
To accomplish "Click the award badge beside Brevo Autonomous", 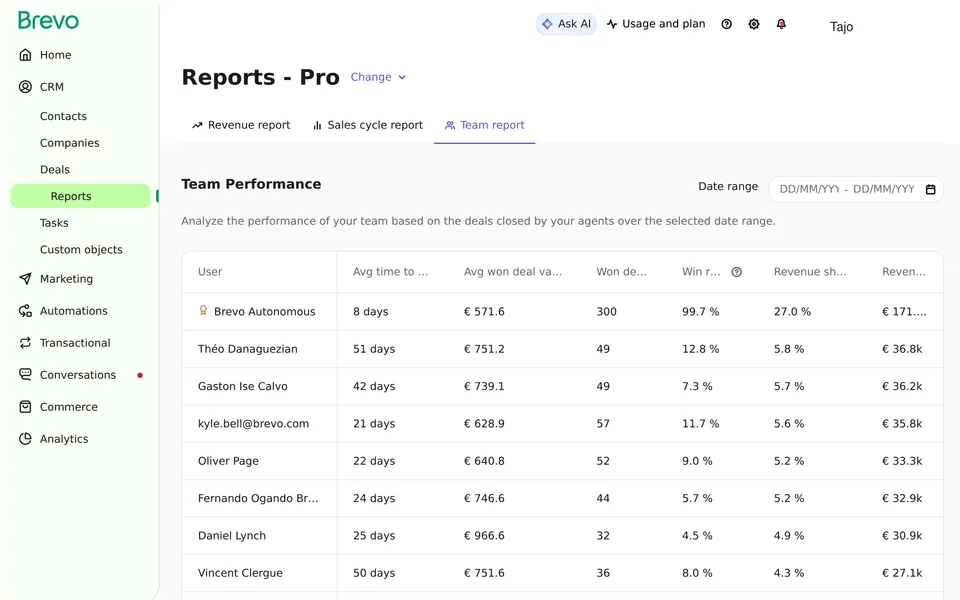I will click(x=203, y=310).
